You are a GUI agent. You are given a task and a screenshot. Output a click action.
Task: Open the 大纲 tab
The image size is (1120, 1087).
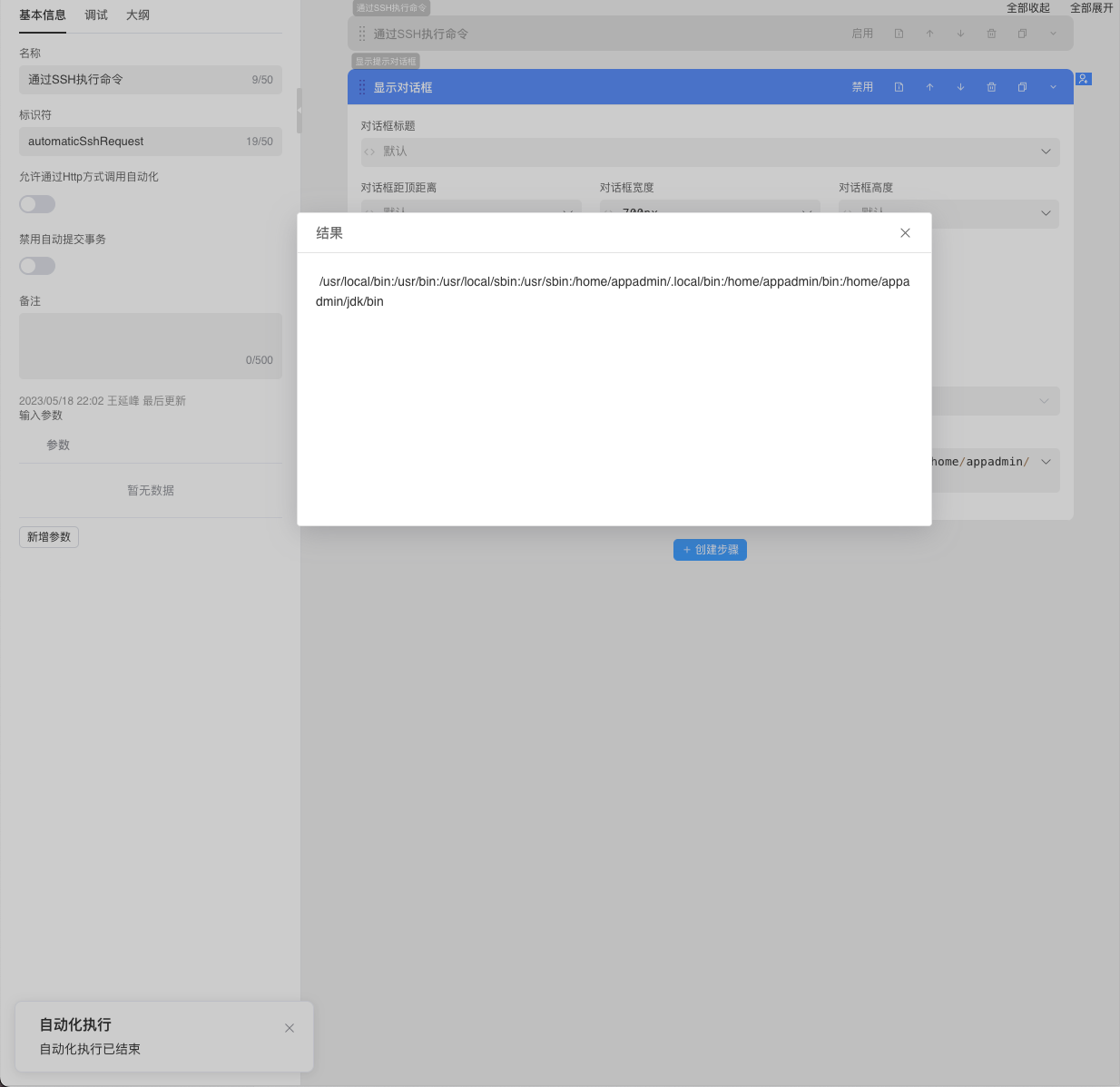pyautogui.click(x=138, y=15)
